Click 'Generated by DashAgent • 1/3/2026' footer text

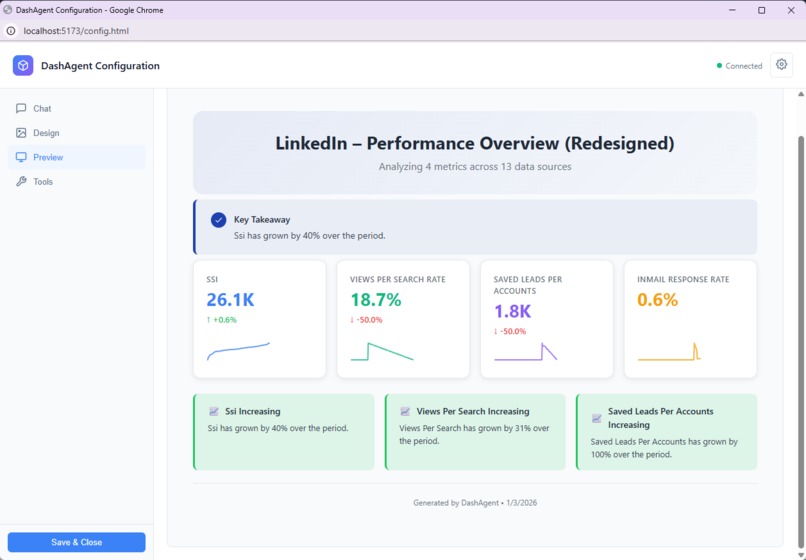[475, 503]
